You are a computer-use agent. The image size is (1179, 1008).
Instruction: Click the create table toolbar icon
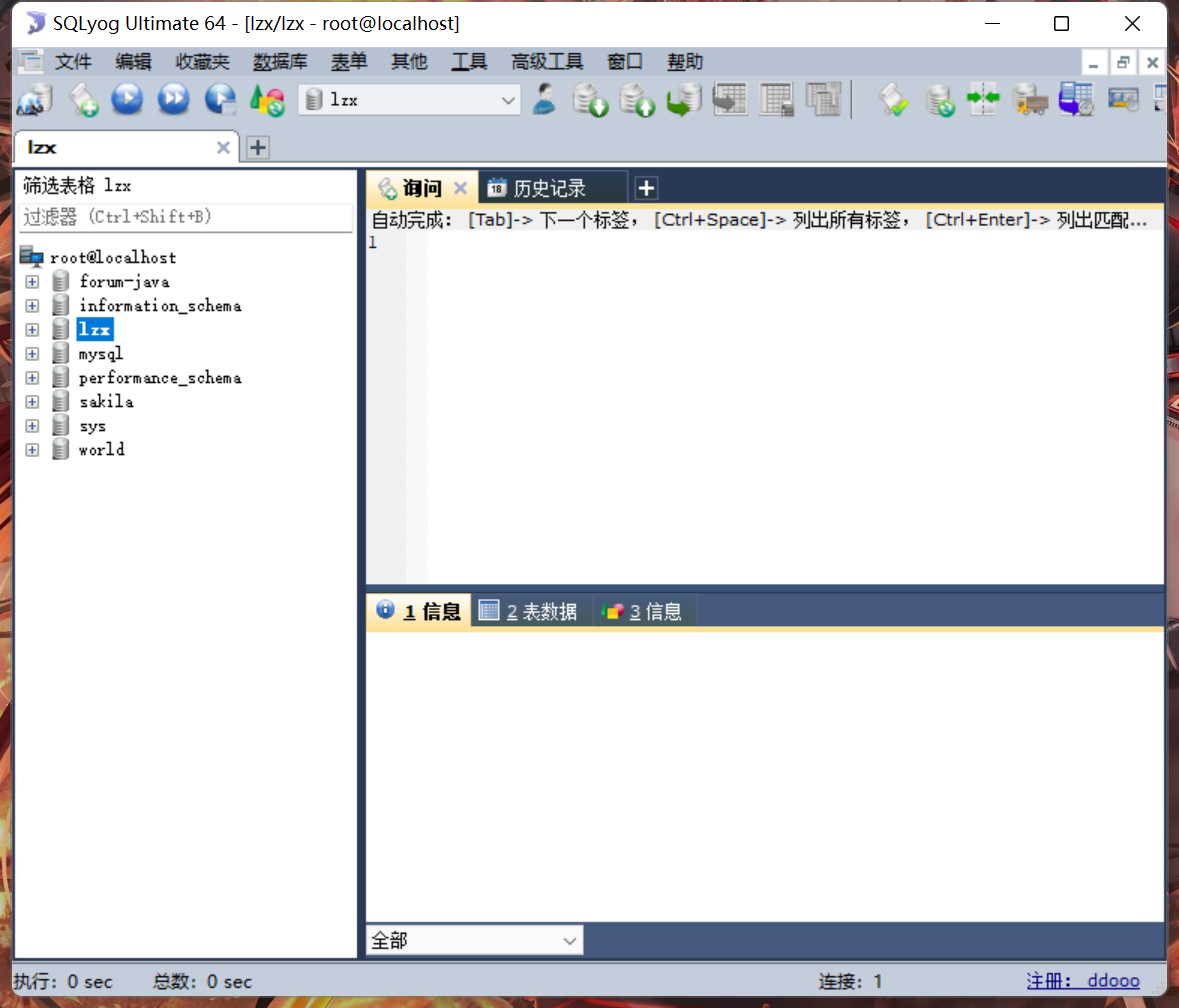tap(730, 99)
